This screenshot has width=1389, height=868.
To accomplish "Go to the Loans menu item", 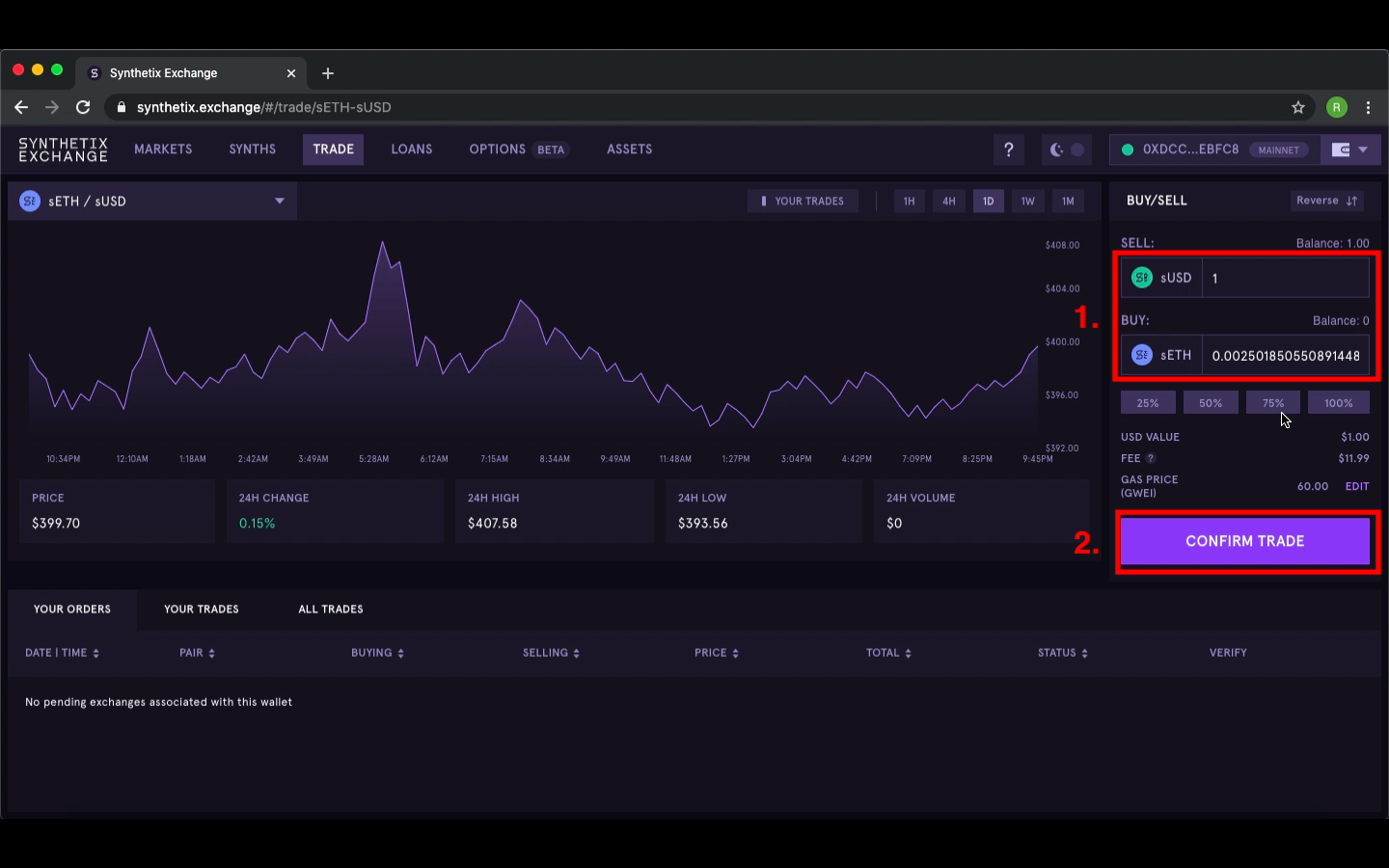I will pos(412,149).
